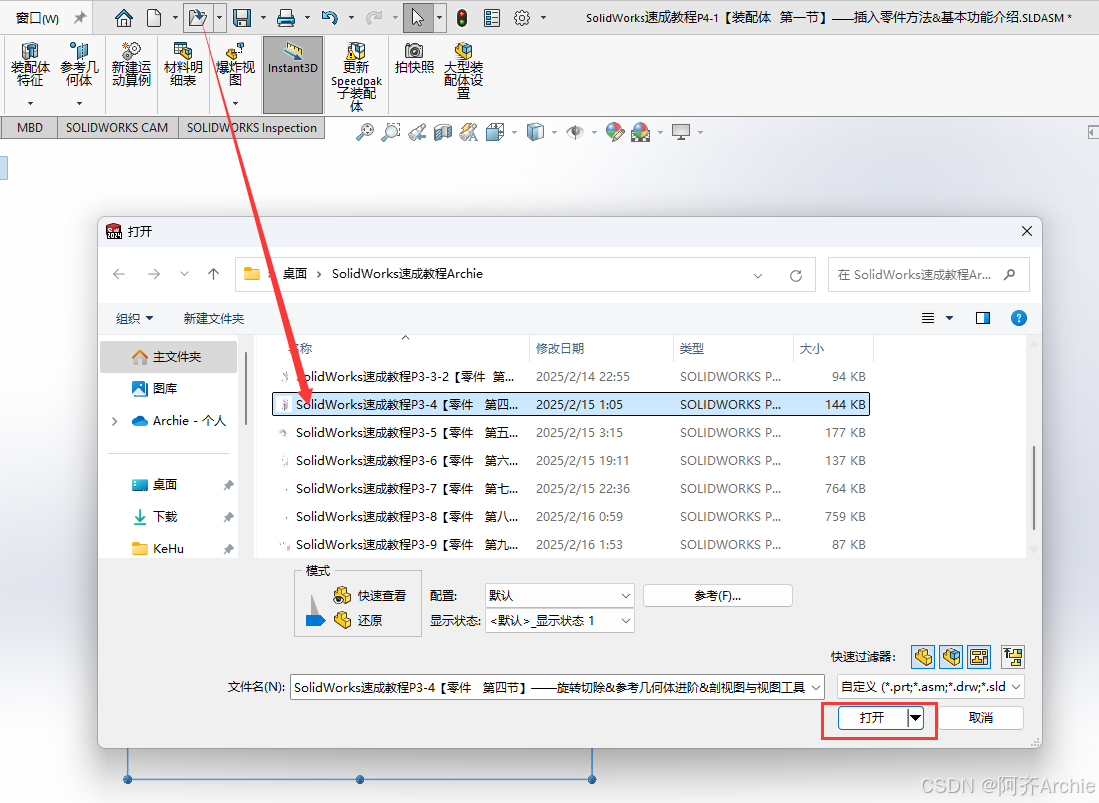Open the 窗口(W) menu
Image resolution: width=1099 pixels, height=803 pixels.
point(37,18)
